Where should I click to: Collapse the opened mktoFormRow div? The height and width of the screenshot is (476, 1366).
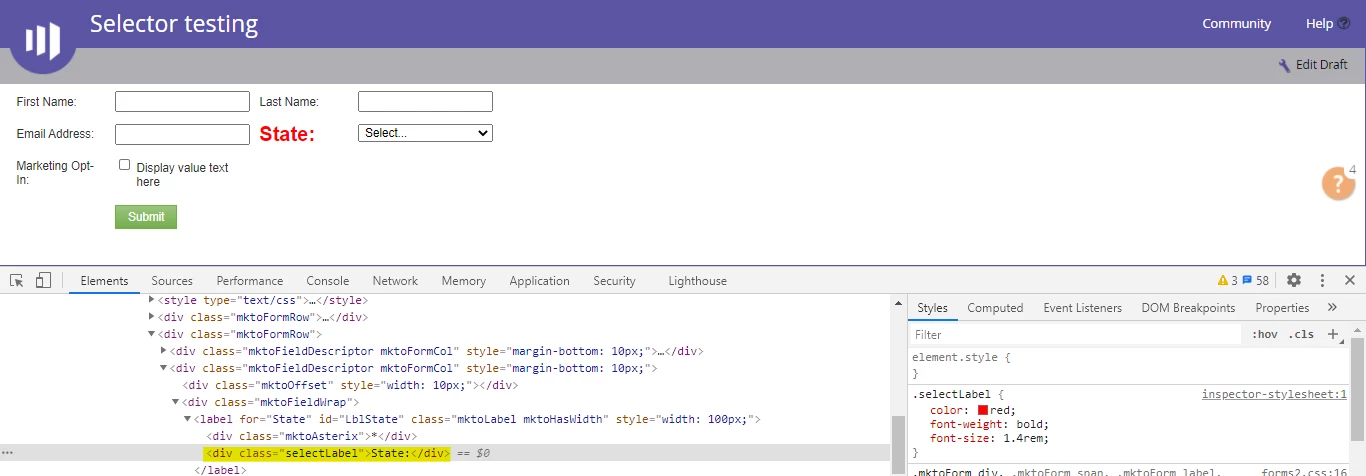[x=152, y=334]
